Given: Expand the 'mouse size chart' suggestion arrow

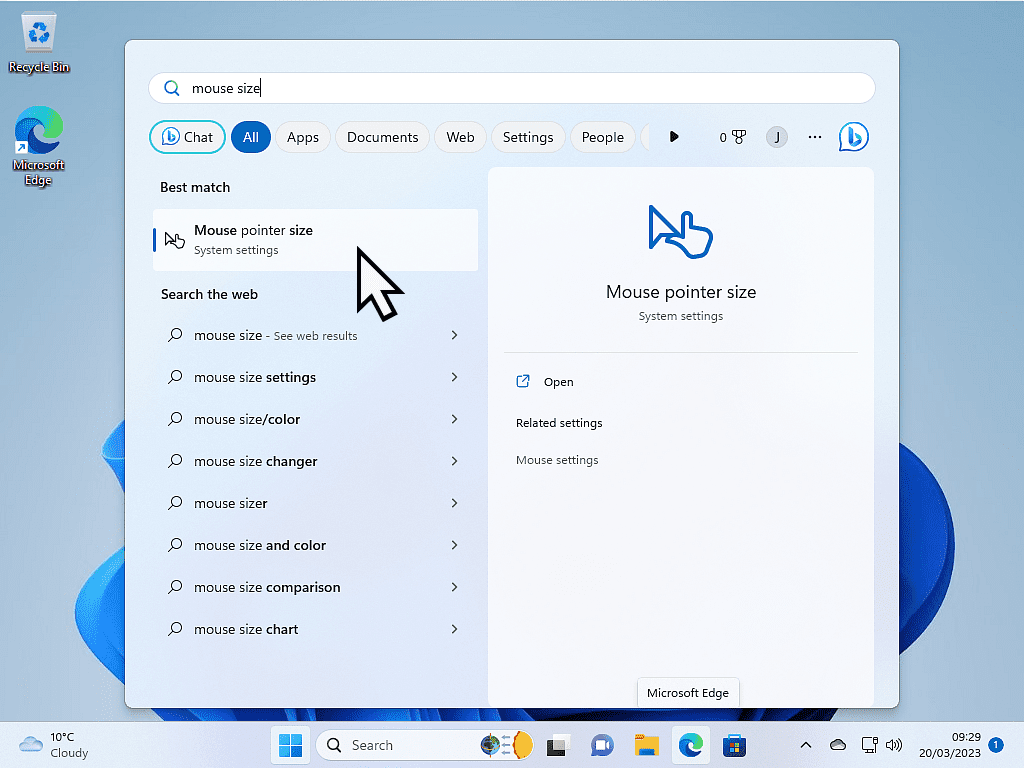Looking at the screenshot, I should tap(454, 629).
